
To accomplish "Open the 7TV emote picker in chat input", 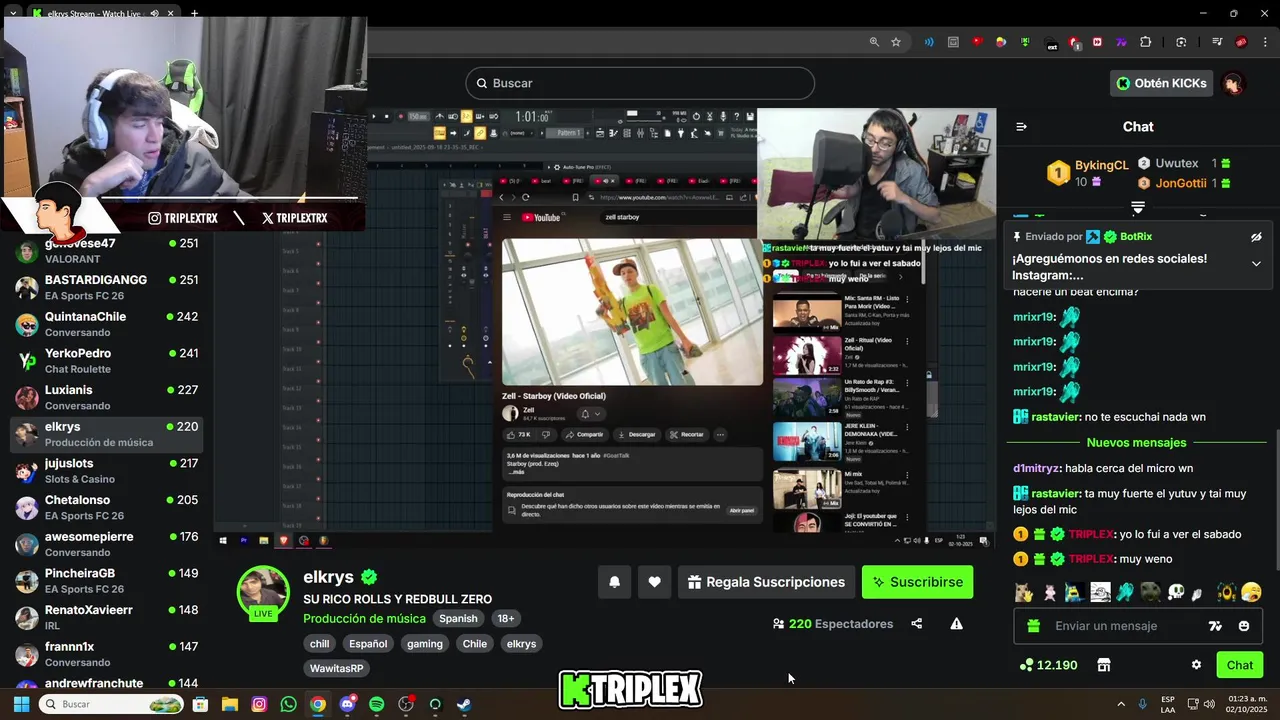I will point(1215,626).
